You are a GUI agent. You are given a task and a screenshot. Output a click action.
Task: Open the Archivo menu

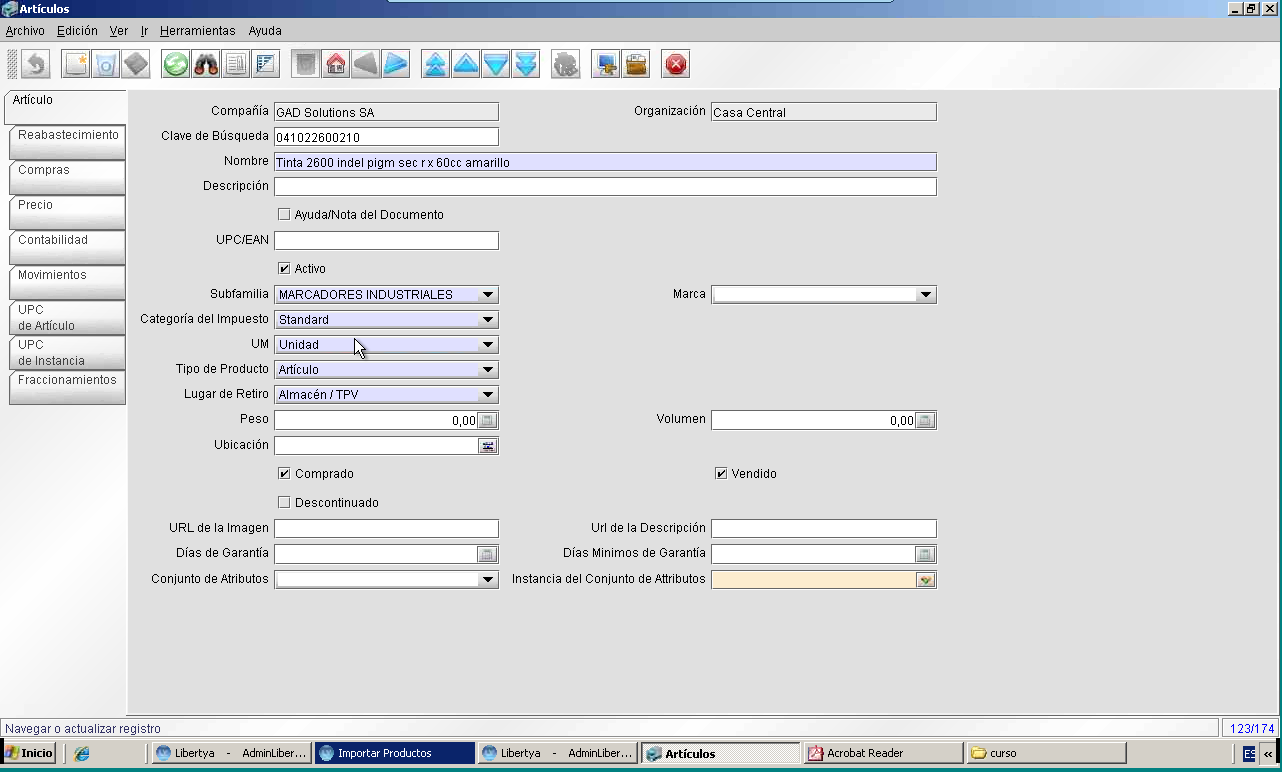pos(25,31)
